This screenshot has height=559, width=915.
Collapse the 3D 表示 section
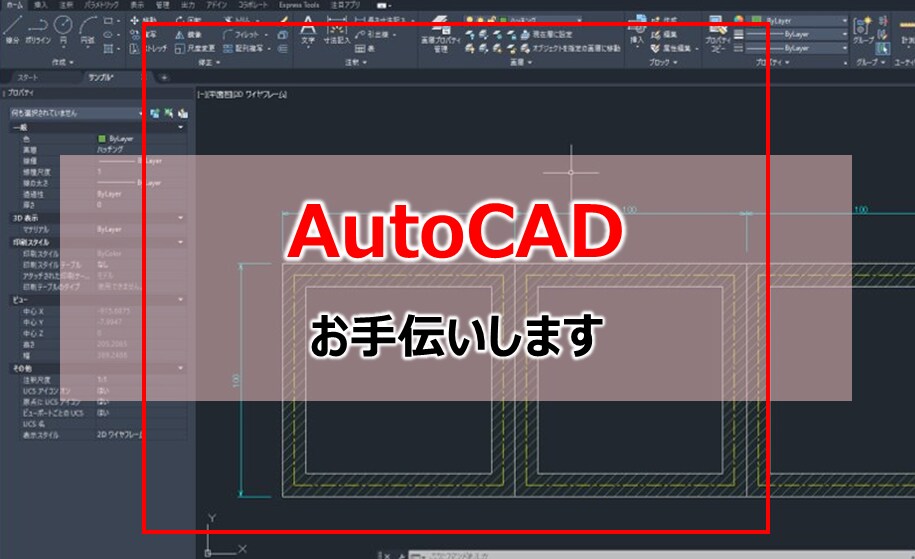(180, 218)
